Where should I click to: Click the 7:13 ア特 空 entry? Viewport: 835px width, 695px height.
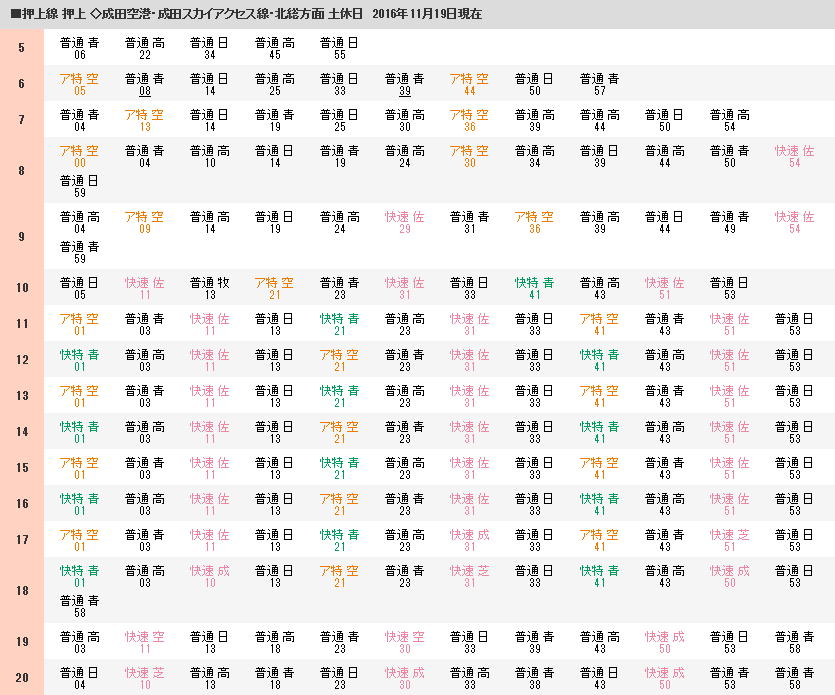(144, 120)
